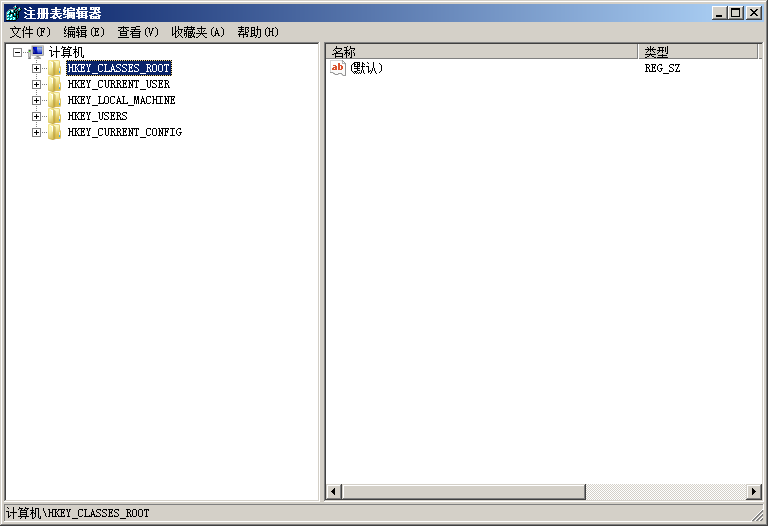
Task: Click the status bar path 计算机\HKEY_CLASSES_ROOT
Action: point(78,513)
